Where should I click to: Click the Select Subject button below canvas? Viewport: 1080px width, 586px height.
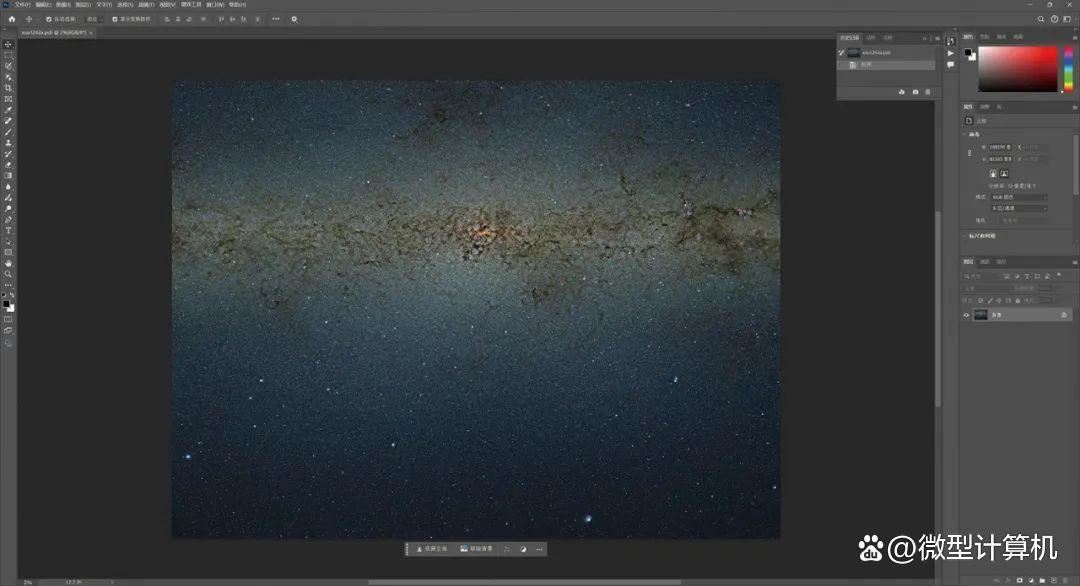click(x=433, y=549)
